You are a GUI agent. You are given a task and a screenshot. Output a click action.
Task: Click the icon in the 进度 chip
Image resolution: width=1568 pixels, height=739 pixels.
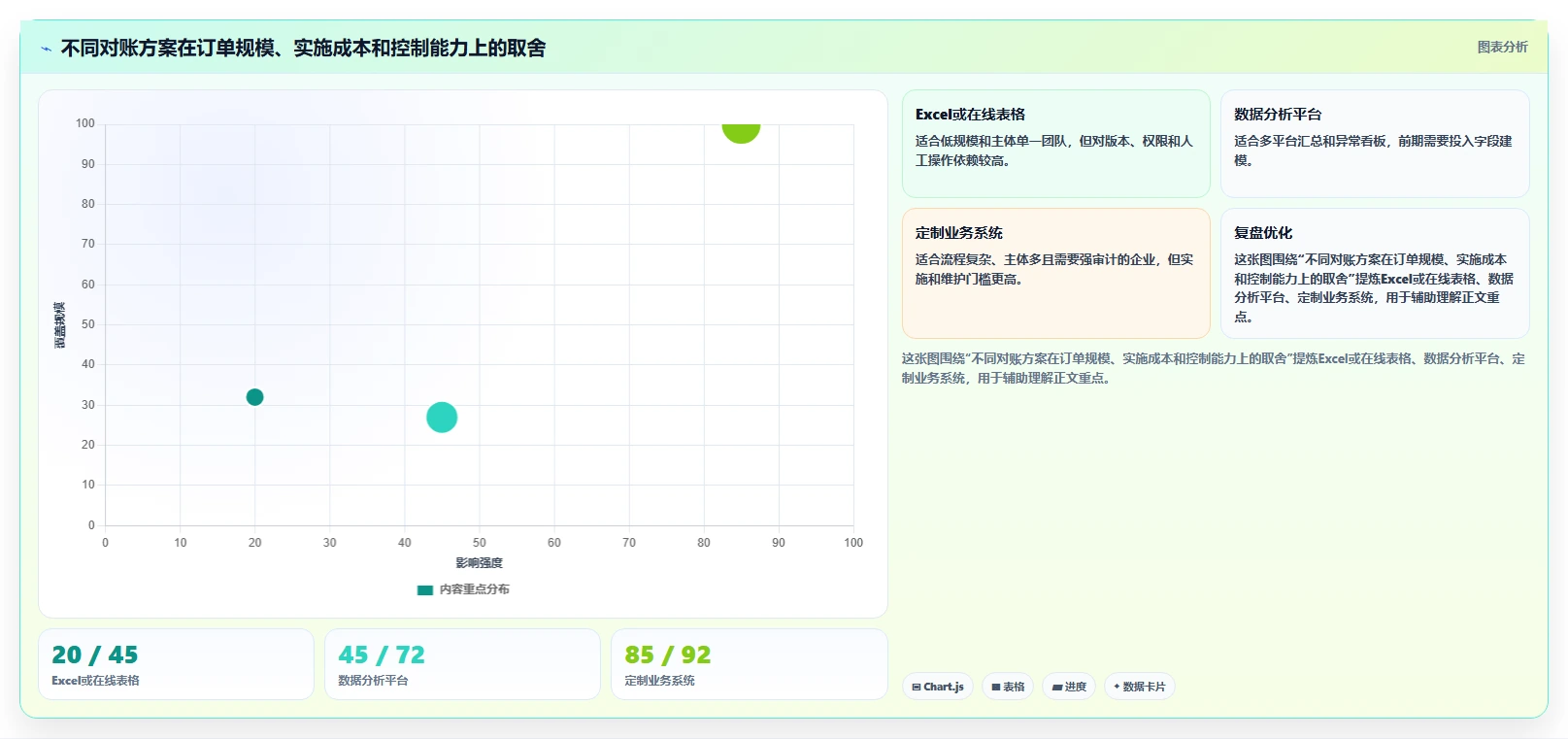[1057, 687]
